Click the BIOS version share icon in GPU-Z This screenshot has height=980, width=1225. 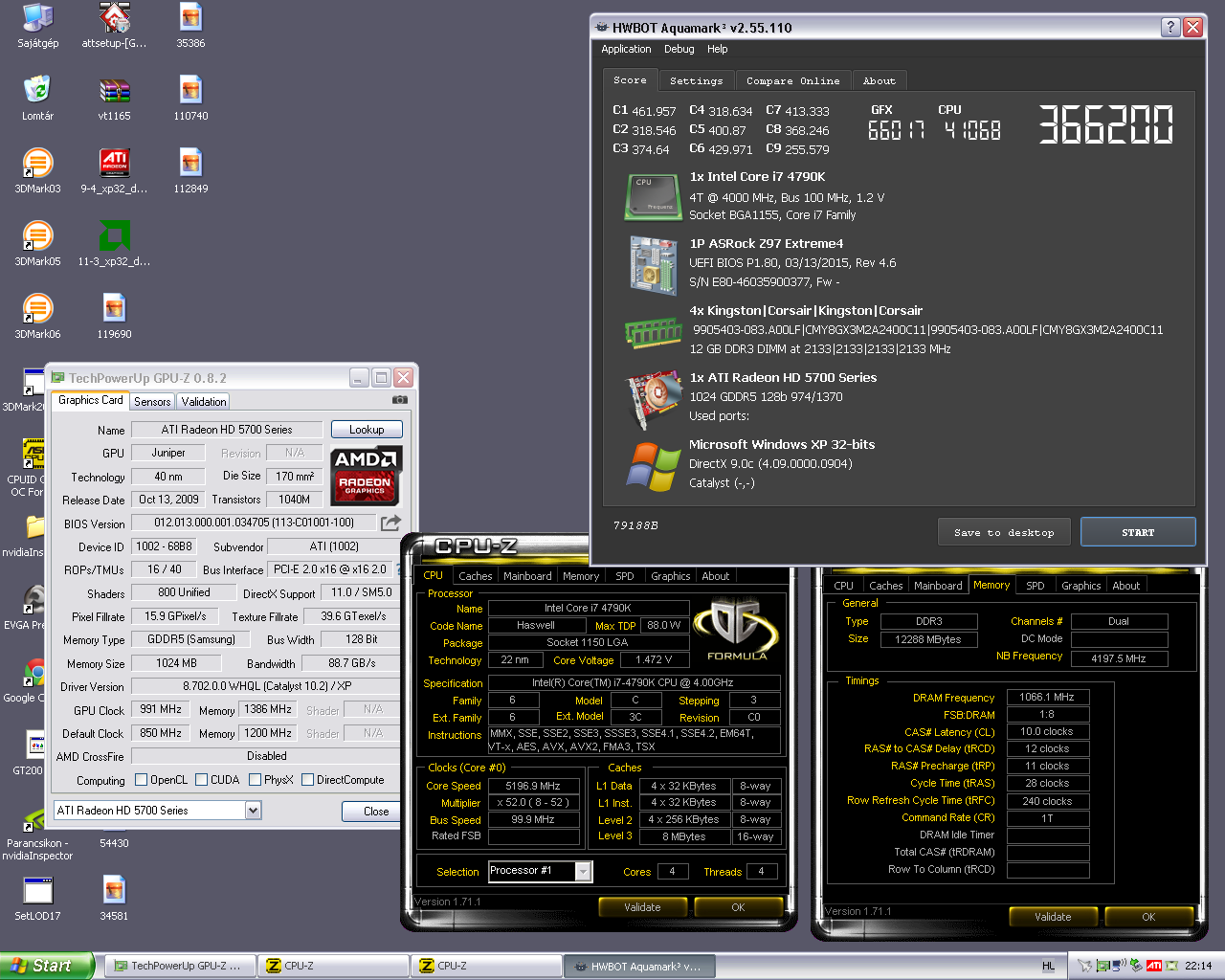(x=390, y=523)
